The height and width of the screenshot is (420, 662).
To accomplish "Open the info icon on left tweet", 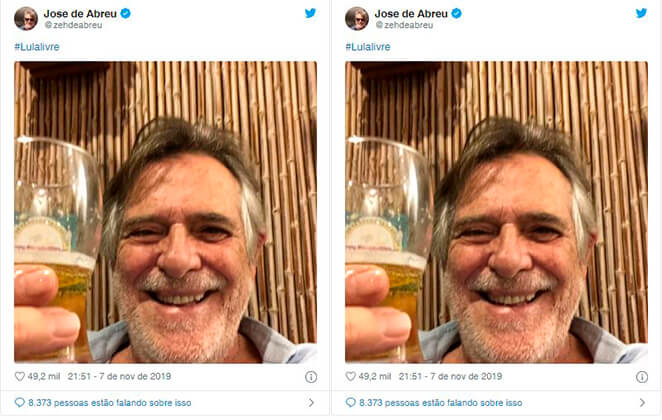I will pyautogui.click(x=310, y=377).
